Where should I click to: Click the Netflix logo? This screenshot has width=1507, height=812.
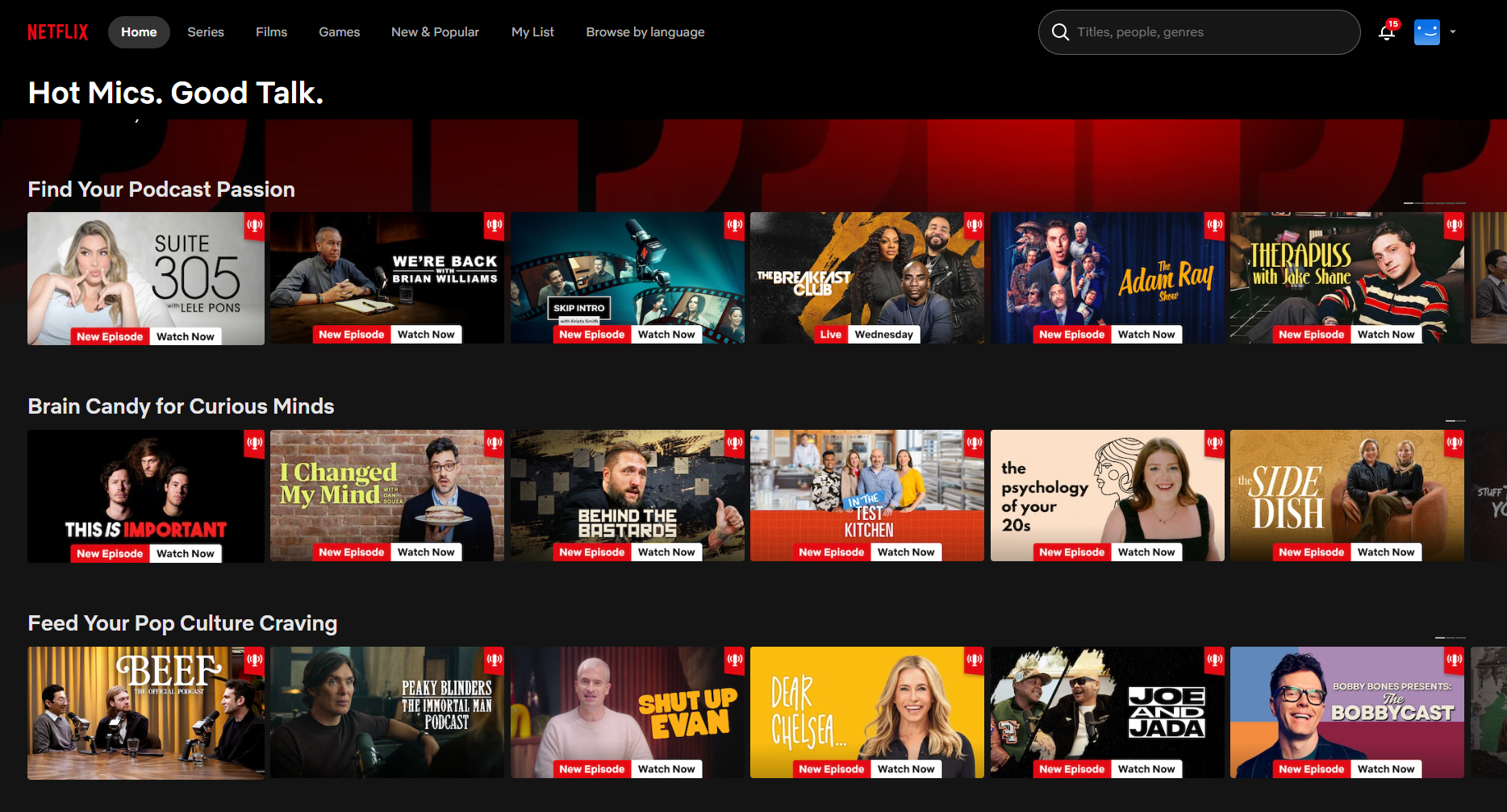coord(58,32)
